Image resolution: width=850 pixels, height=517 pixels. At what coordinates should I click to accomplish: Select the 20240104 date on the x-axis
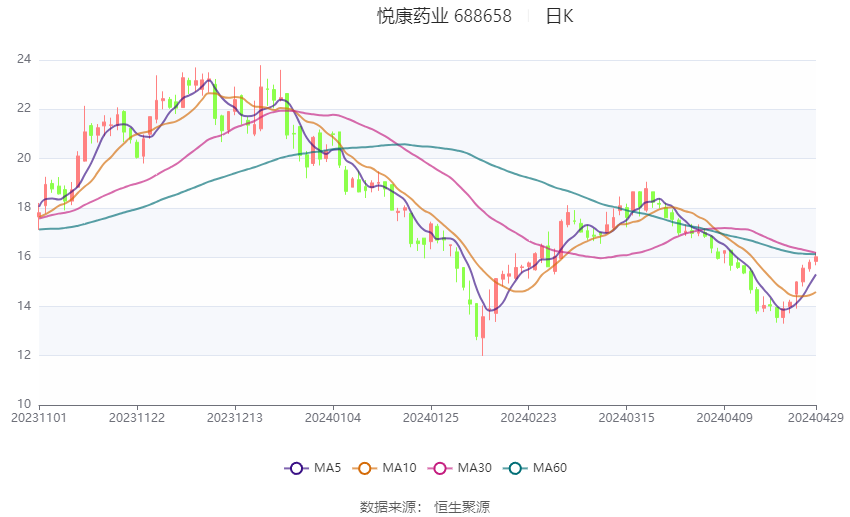332,416
